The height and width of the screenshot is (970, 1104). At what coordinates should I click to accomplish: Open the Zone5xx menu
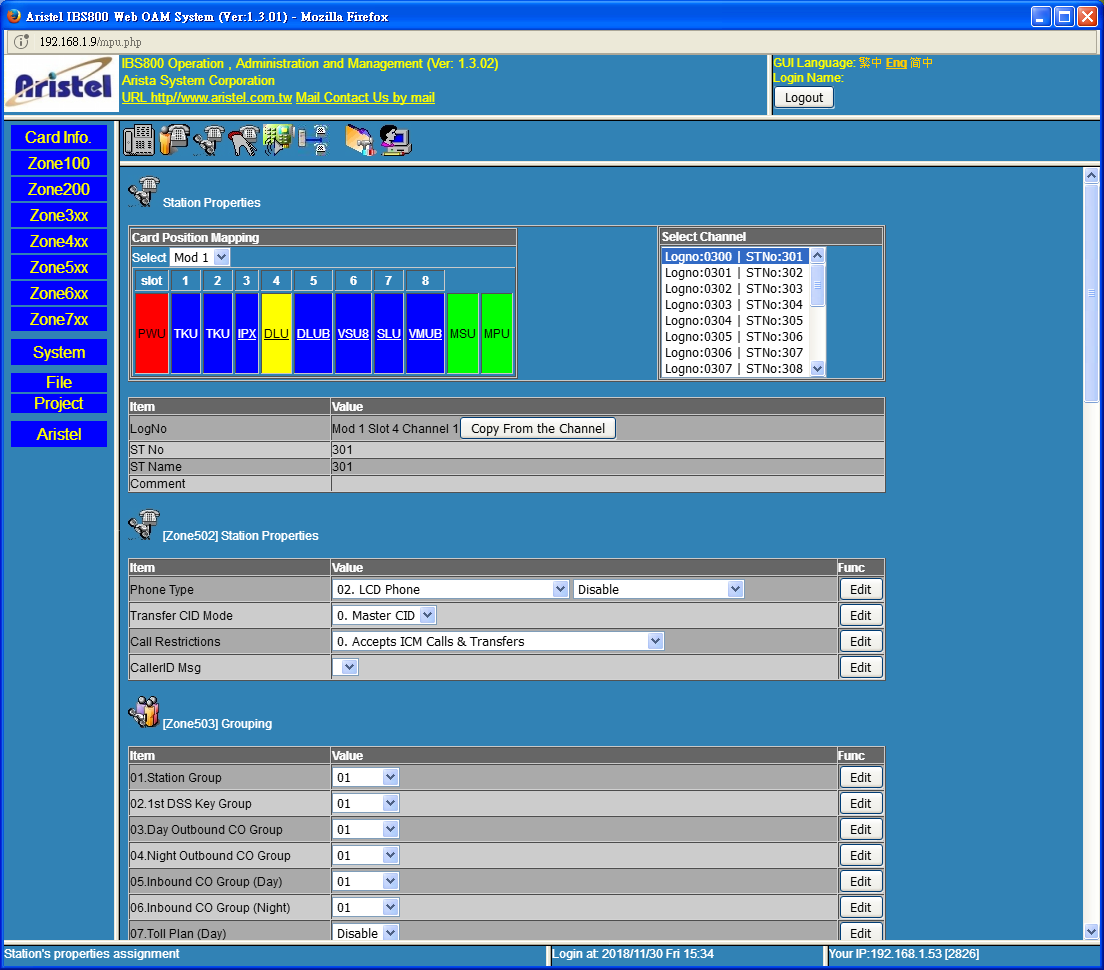coord(58,267)
